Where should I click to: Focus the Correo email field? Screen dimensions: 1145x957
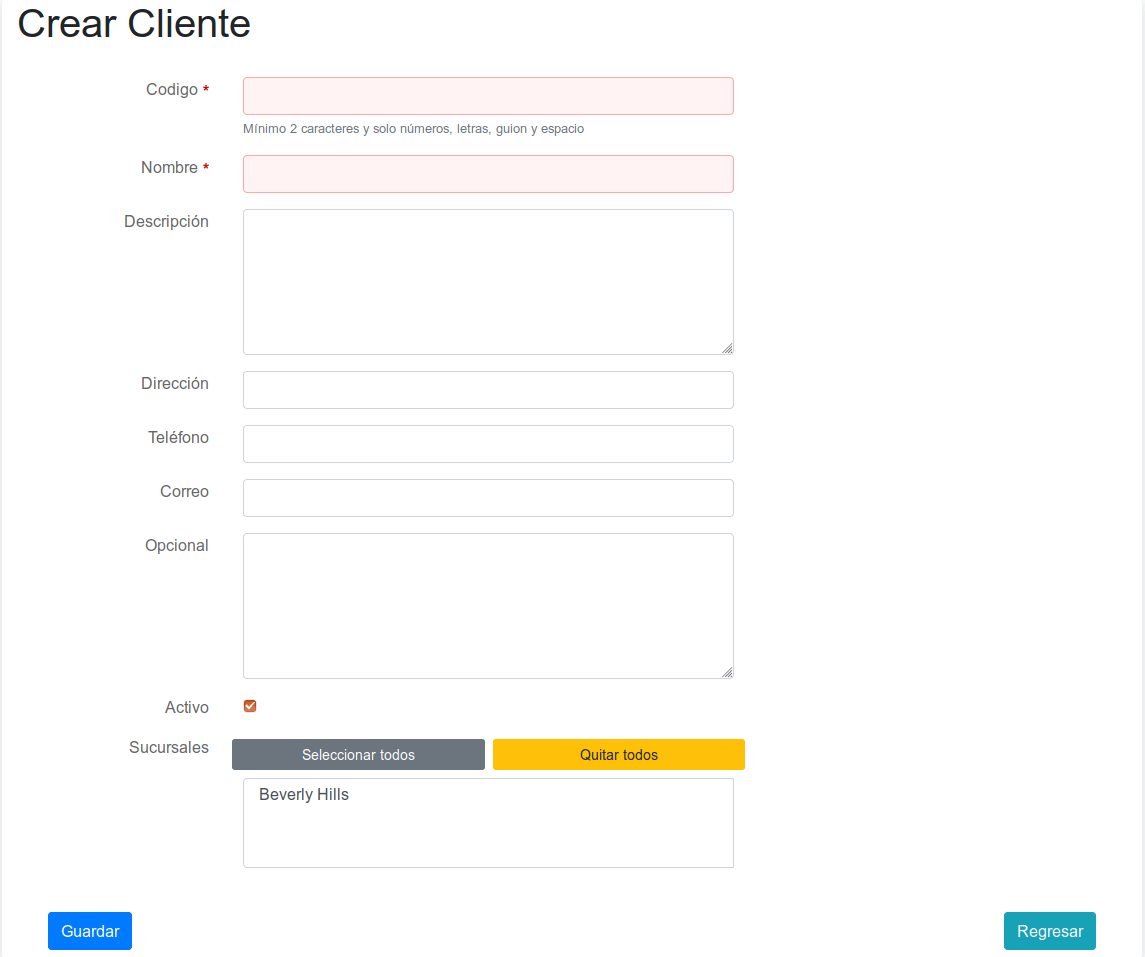pyautogui.click(x=488, y=498)
